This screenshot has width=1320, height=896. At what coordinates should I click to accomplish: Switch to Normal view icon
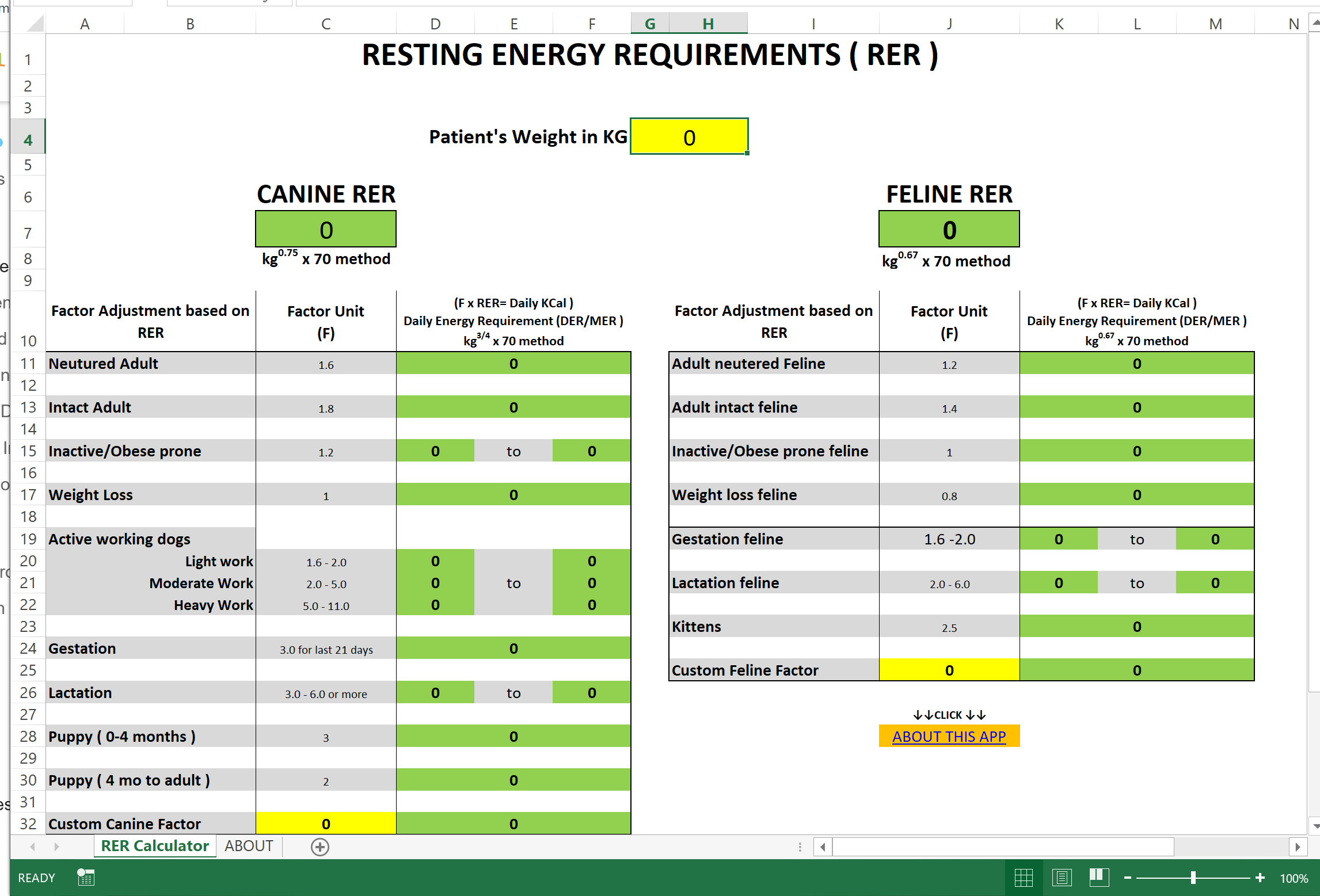click(x=1024, y=878)
